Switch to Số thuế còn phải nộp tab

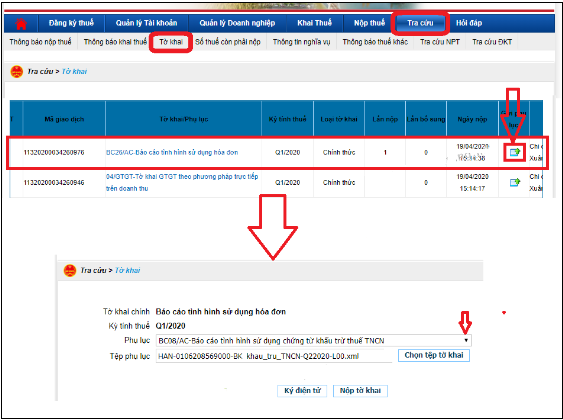(x=228, y=42)
